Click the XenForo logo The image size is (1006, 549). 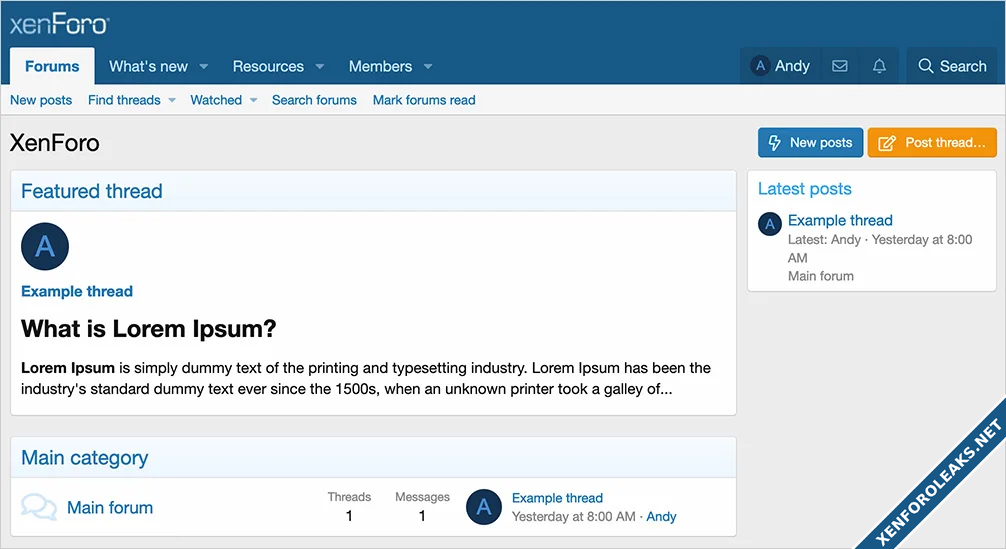(x=59, y=25)
